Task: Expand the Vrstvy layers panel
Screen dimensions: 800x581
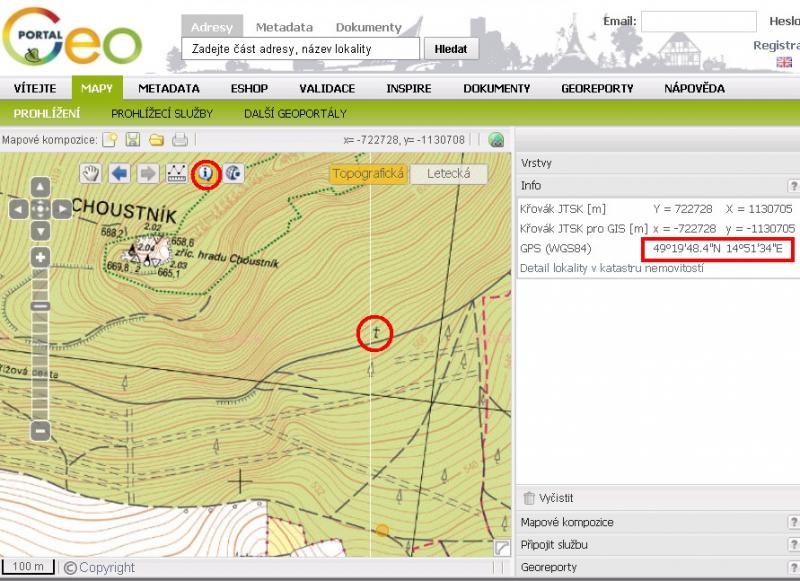Action: click(x=536, y=163)
